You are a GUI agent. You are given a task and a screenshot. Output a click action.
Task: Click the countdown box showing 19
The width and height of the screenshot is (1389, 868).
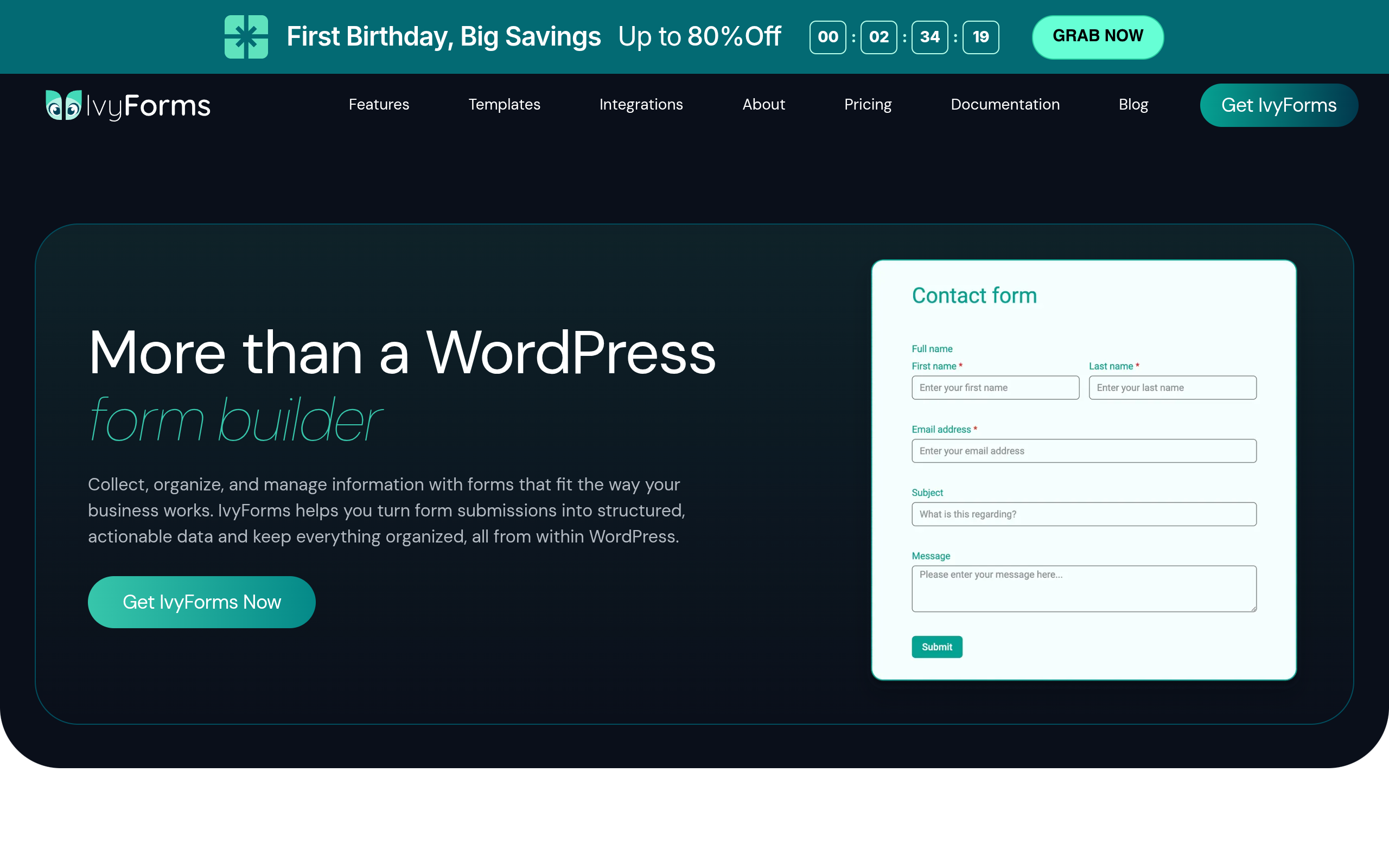coord(981,37)
